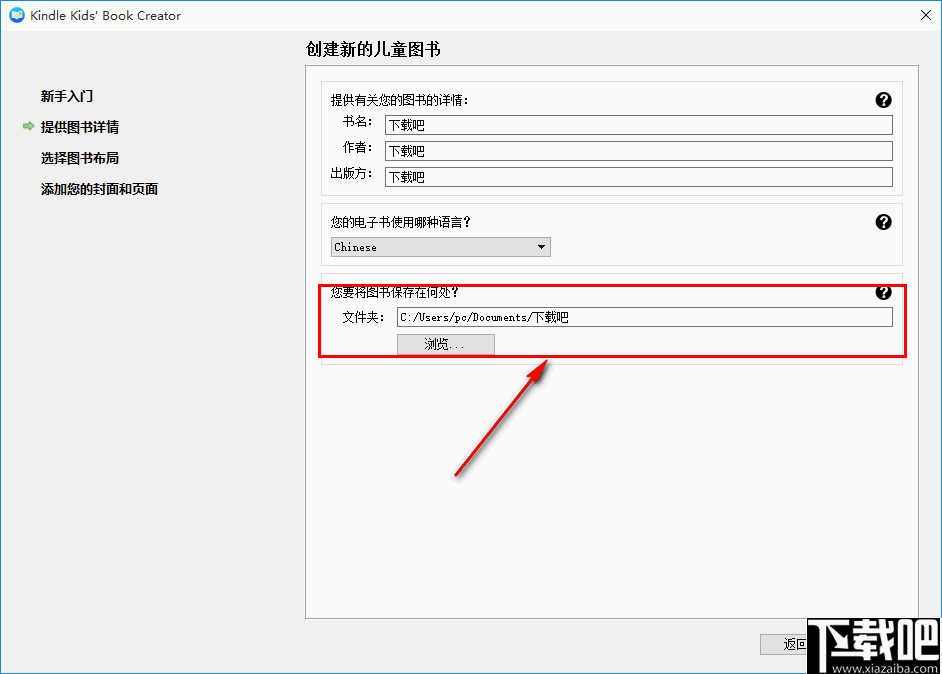The height and width of the screenshot is (674, 942).
Task: Click the question mark beside 您要将图书保存在何处
Action: [884, 293]
